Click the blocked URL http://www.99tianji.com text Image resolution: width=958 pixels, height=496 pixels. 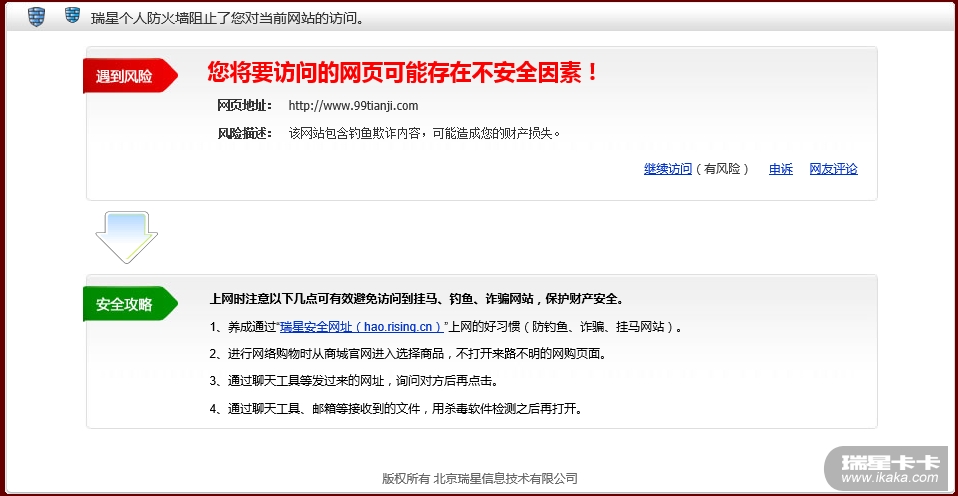point(353,106)
